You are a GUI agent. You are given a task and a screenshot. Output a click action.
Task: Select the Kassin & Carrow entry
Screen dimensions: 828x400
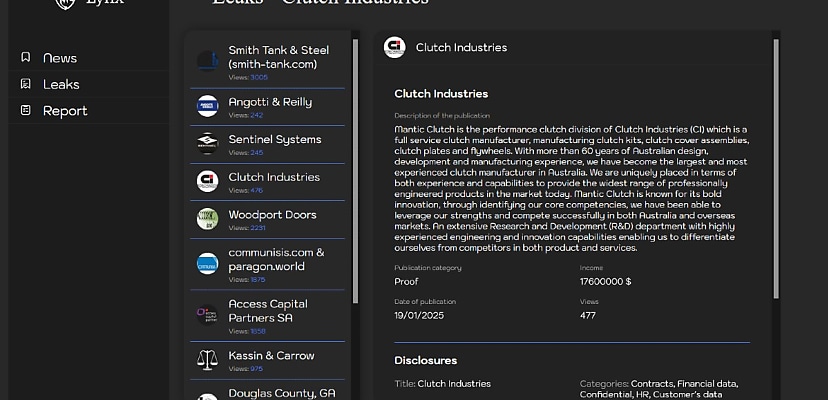point(267,360)
